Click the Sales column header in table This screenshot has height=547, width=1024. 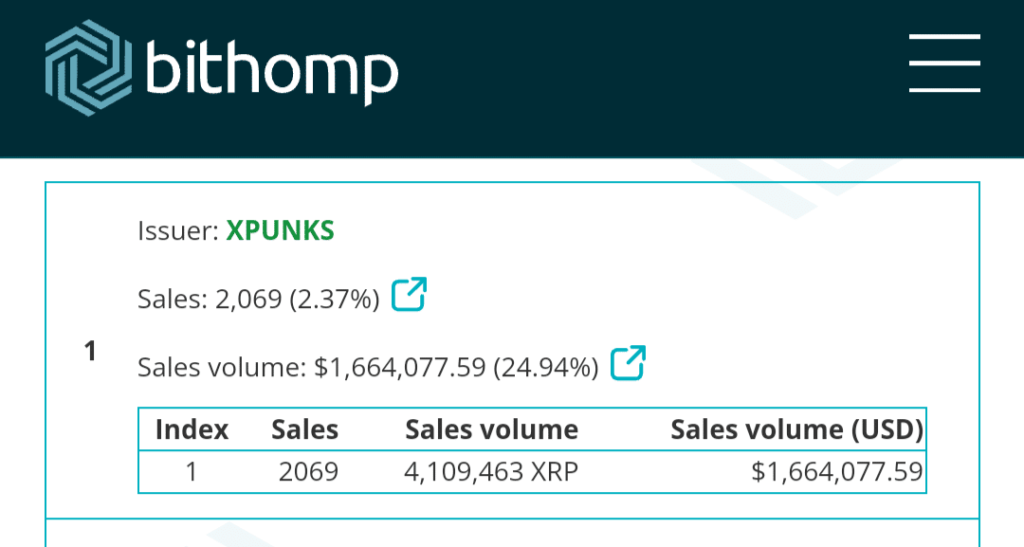tap(305, 430)
